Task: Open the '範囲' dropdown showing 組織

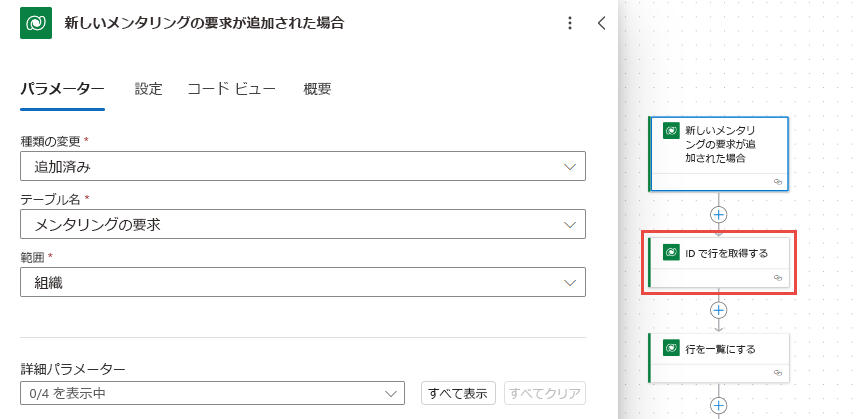Action: click(x=303, y=282)
